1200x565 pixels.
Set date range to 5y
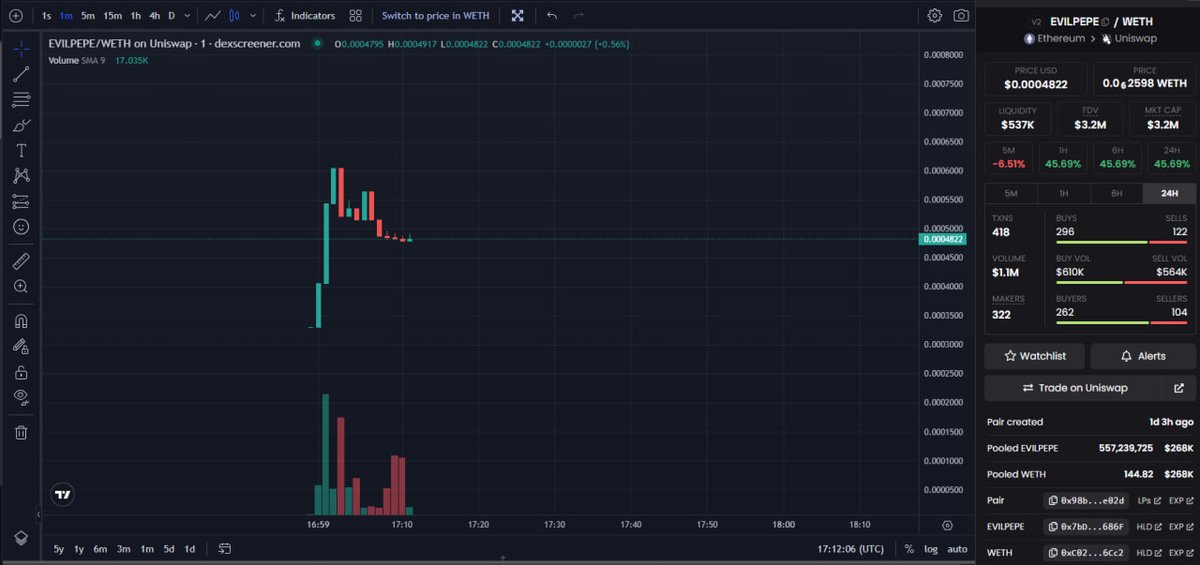[x=59, y=548]
